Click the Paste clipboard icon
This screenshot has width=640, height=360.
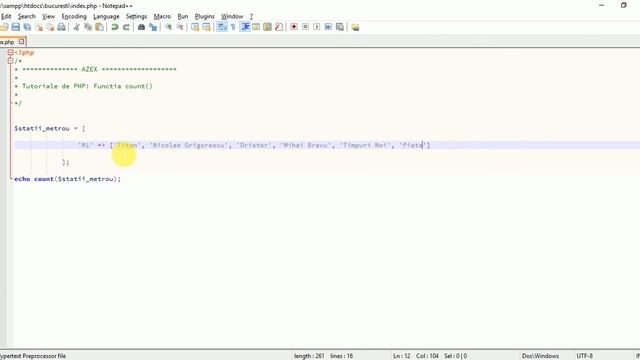coord(99,27)
